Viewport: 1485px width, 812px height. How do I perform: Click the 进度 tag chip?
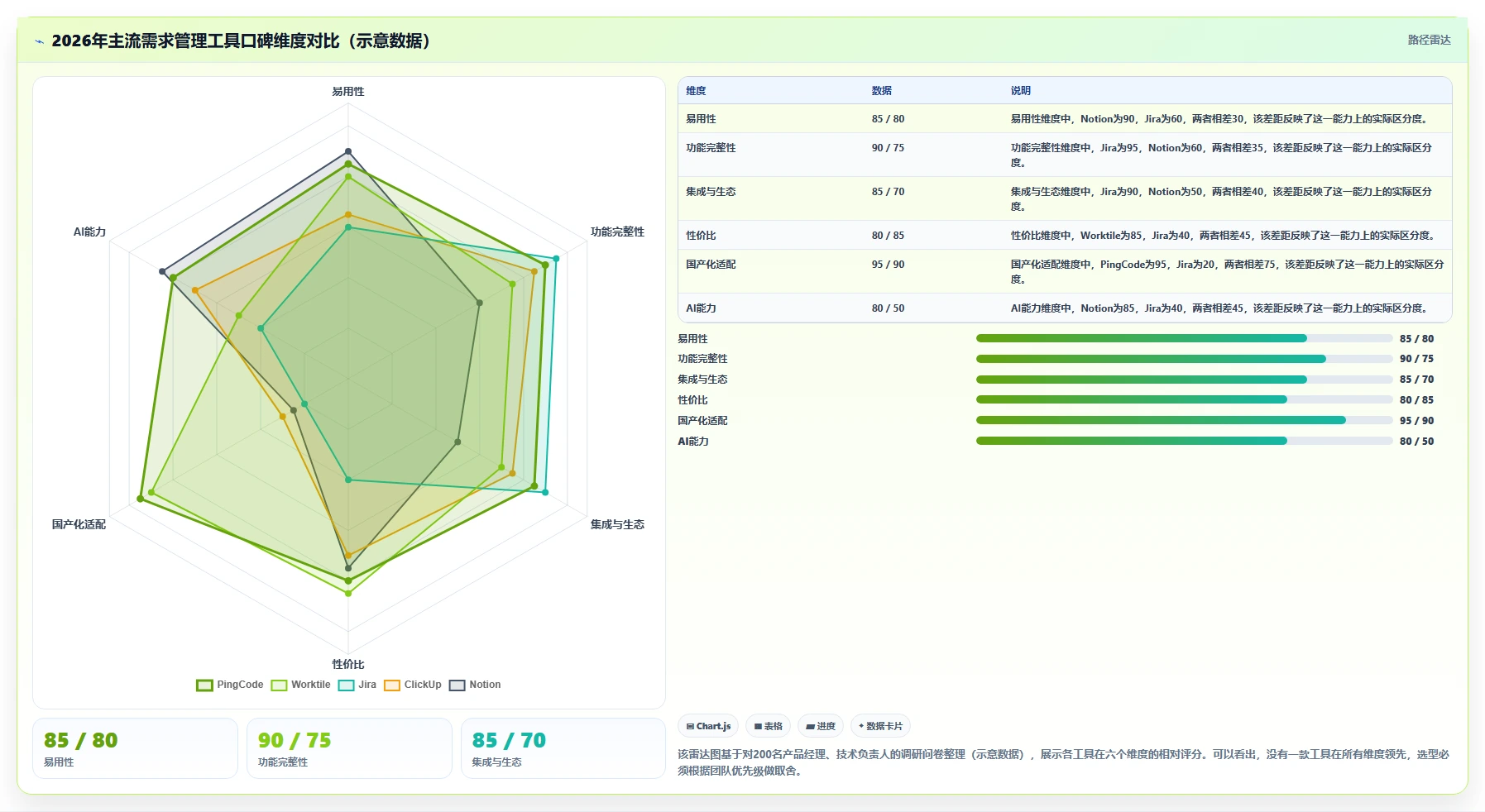[x=821, y=726]
